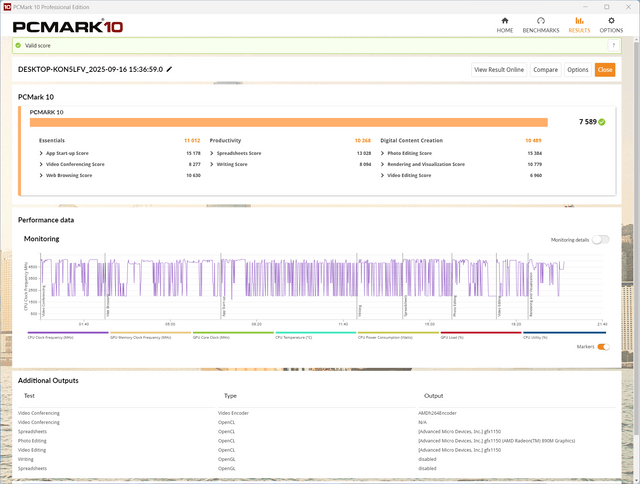Switch to the RESULTS tab label
Image resolution: width=640 pixels, height=484 pixels.
[x=579, y=30]
